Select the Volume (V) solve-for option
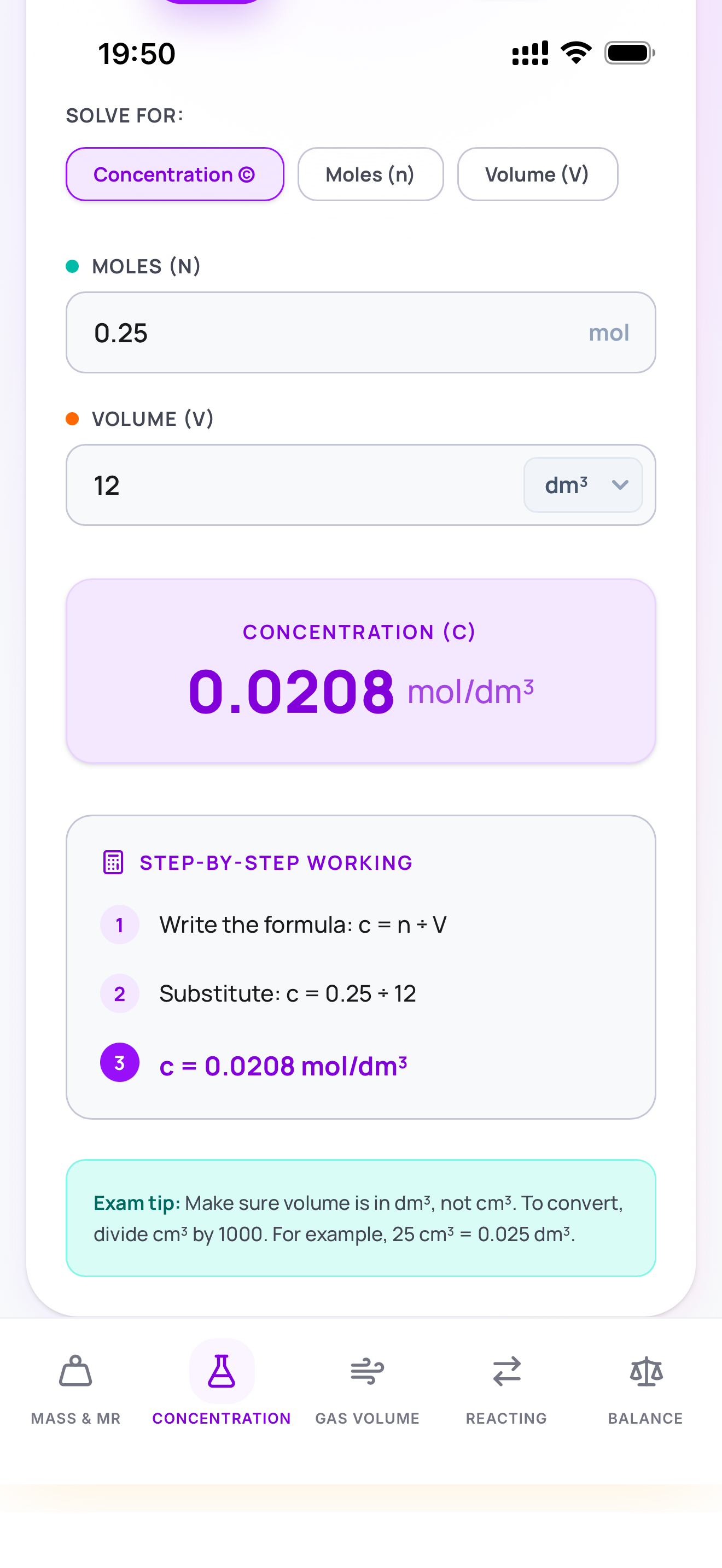This screenshot has width=722, height=1568. [x=537, y=174]
